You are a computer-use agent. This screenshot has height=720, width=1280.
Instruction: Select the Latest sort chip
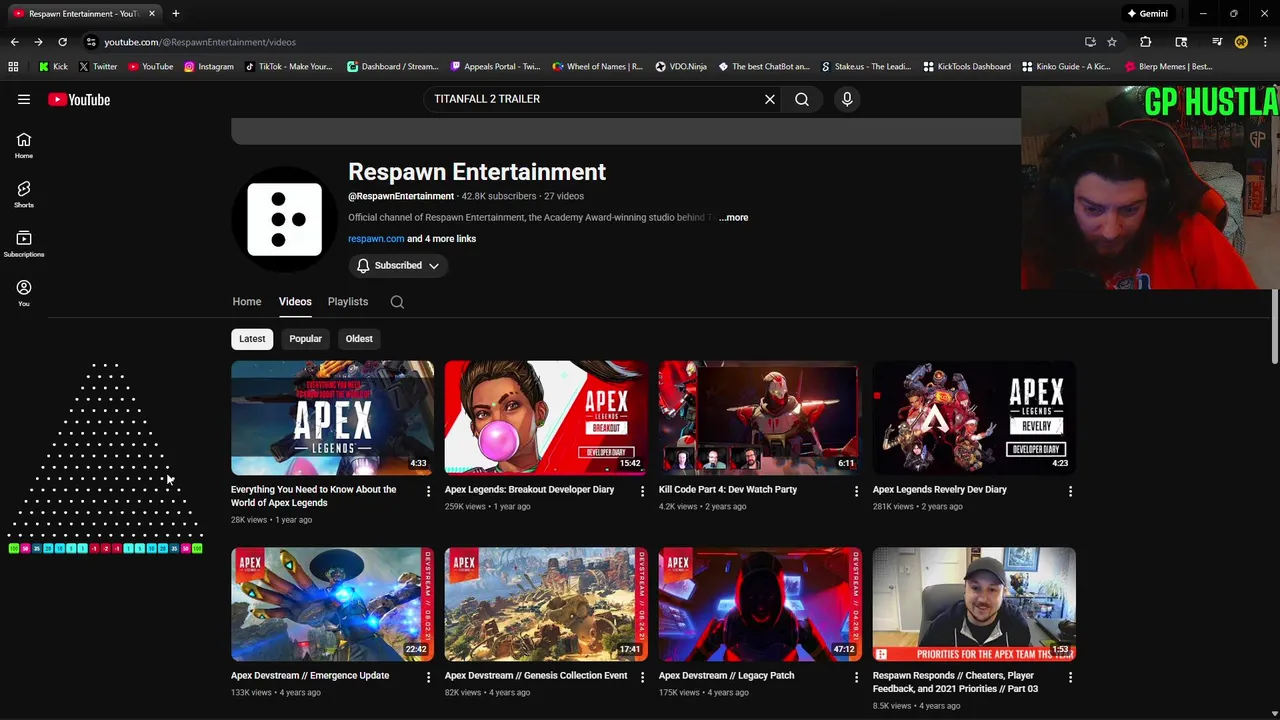(252, 338)
